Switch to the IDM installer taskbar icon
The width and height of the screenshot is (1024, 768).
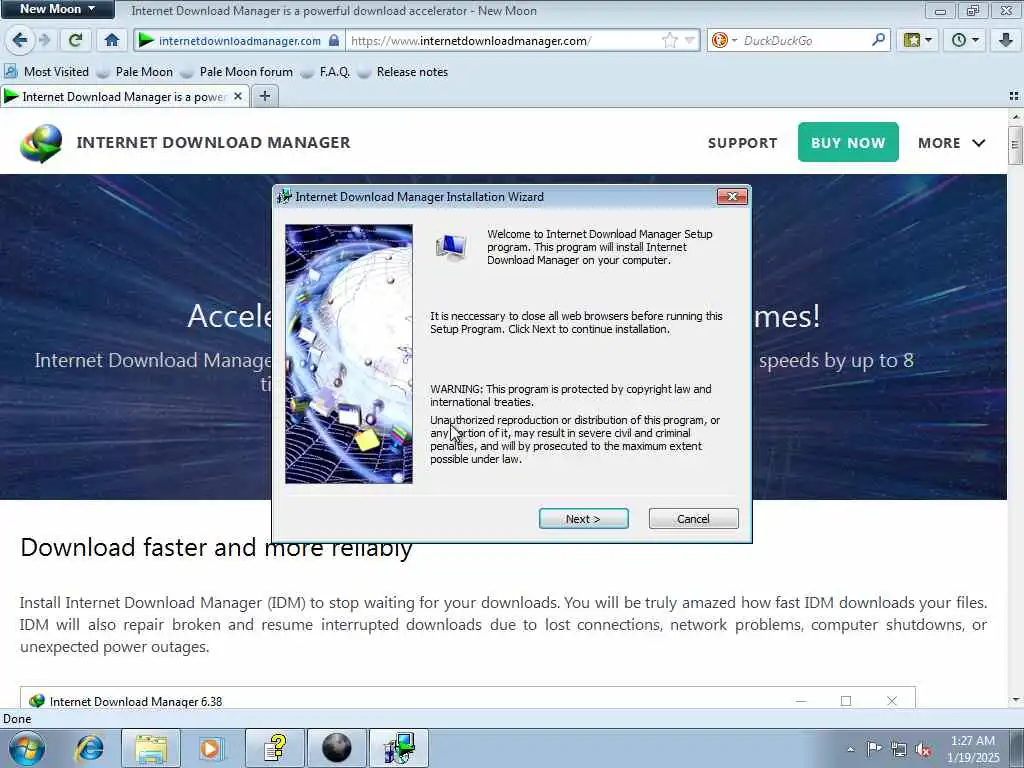(x=398, y=748)
